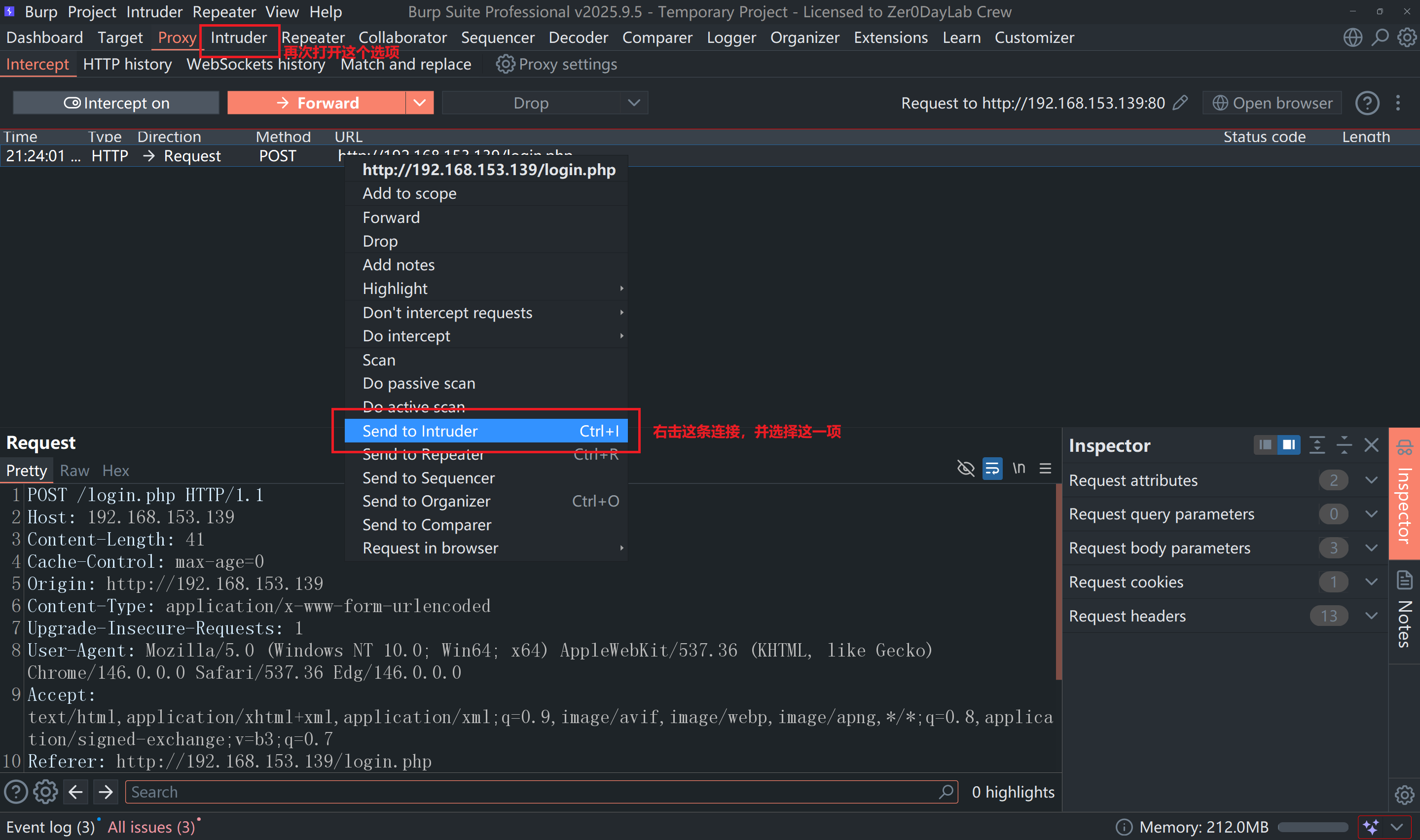Toggle line wrap icon in Request editor

coord(992,469)
